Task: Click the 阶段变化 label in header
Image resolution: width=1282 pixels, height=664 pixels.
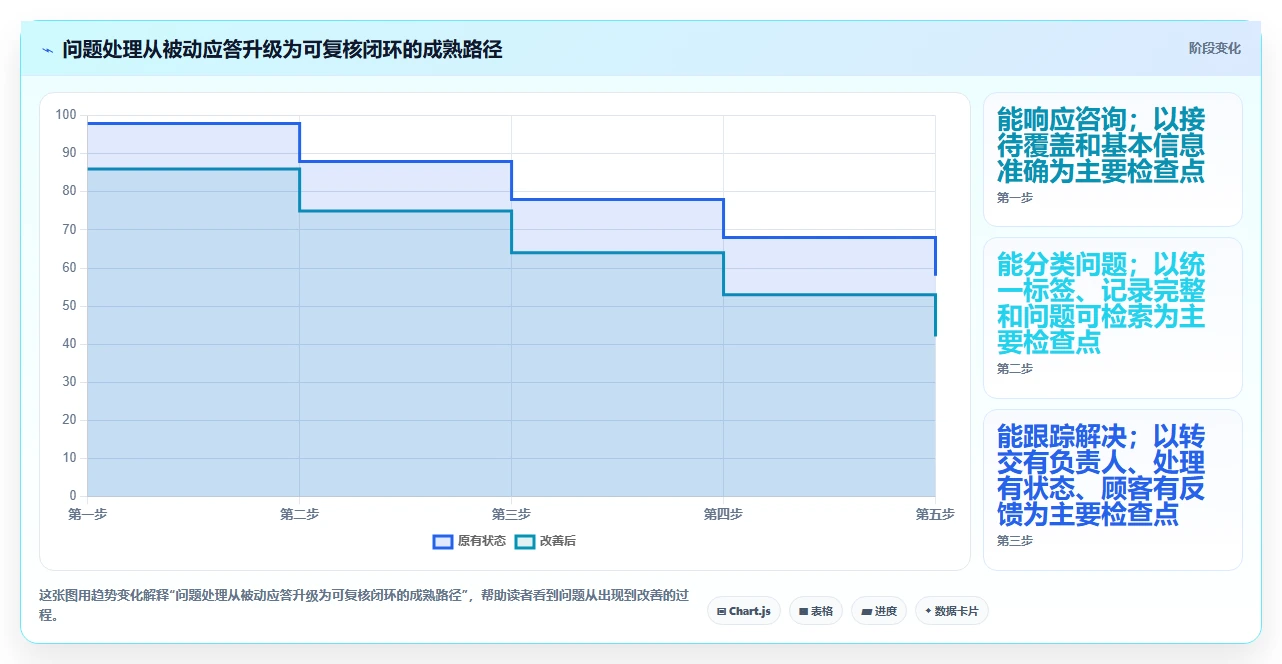Action: tap(1214, 48)
